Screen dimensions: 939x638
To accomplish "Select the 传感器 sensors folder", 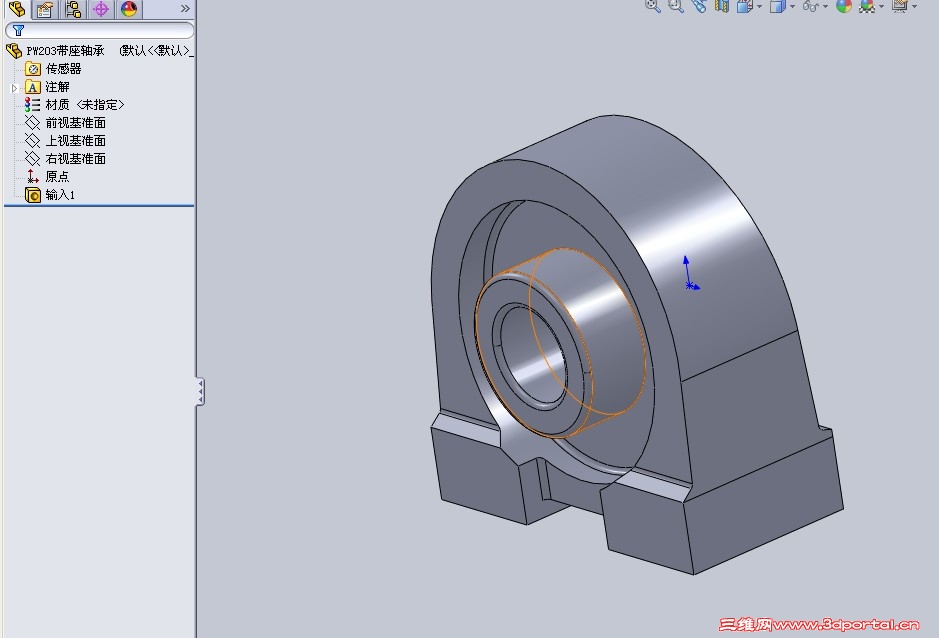I will [53, 69].
